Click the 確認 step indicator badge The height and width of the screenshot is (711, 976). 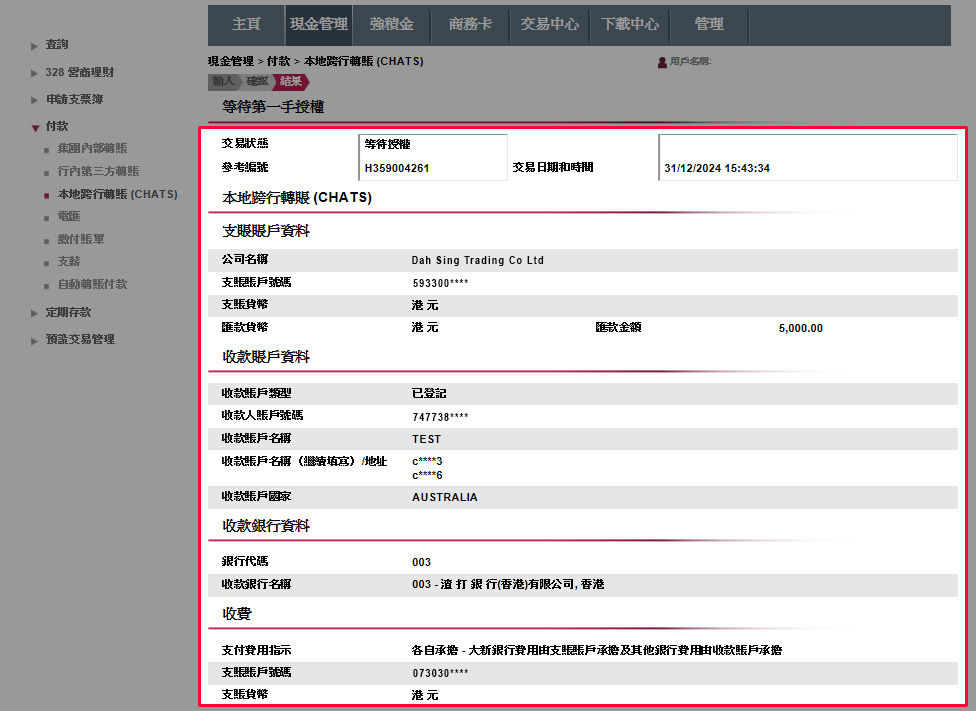click(x=256, y=82)
